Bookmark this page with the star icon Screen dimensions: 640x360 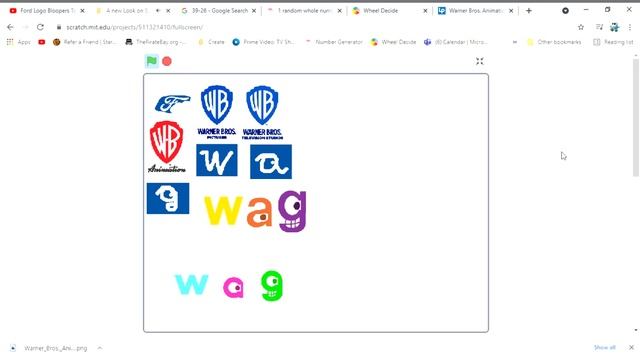581,27
